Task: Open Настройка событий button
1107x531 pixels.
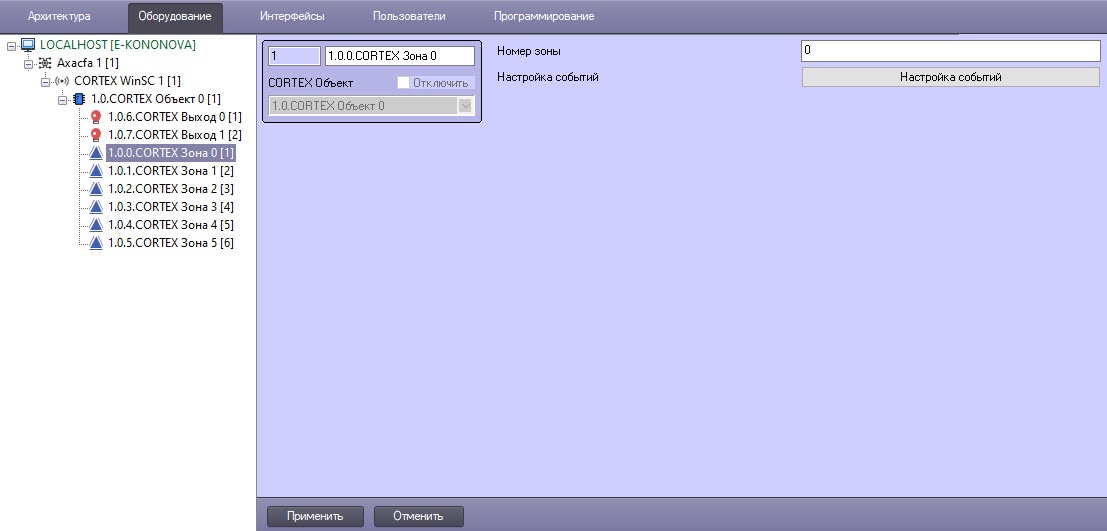Action: 950,77
